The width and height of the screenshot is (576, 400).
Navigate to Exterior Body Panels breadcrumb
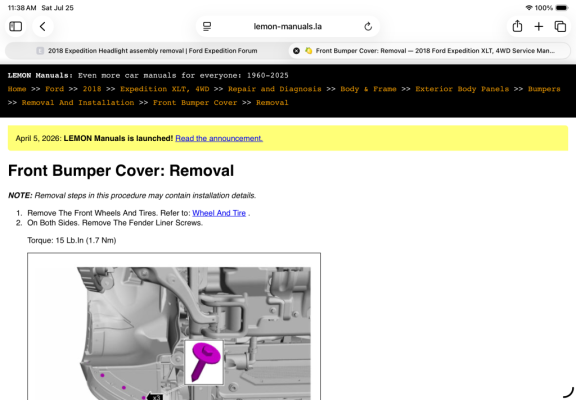point(462,89)
